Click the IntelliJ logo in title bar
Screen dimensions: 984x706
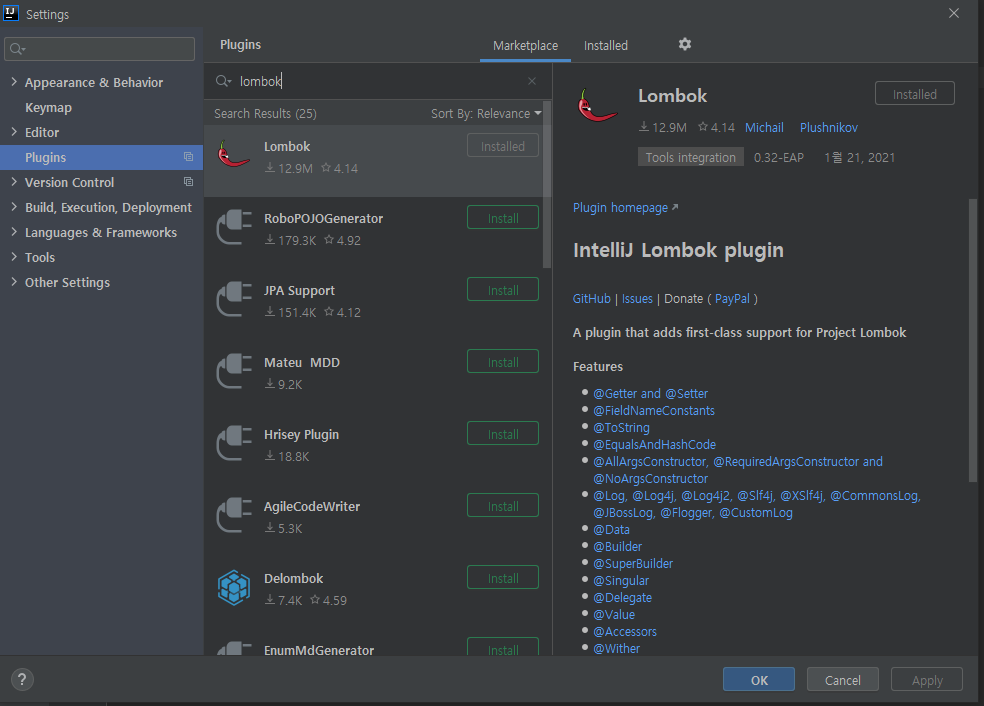coord(11,13)
